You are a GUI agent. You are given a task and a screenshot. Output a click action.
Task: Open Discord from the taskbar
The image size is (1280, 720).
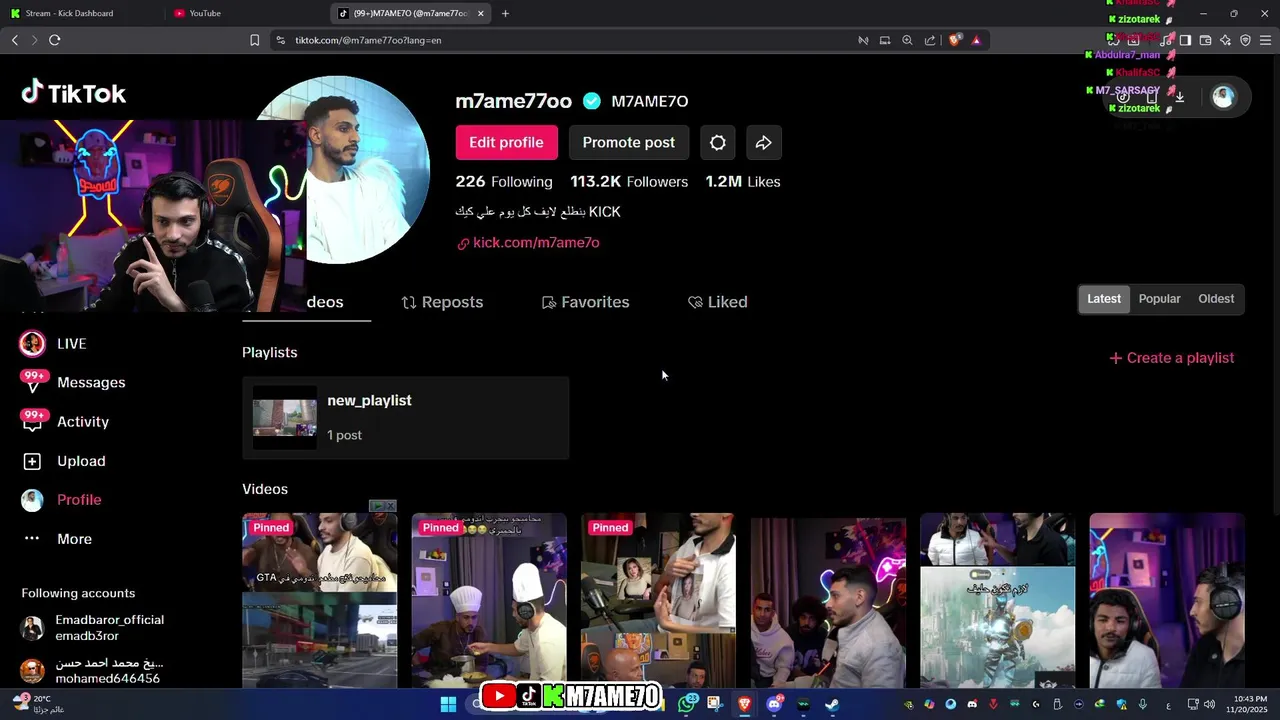pos(774,704)
